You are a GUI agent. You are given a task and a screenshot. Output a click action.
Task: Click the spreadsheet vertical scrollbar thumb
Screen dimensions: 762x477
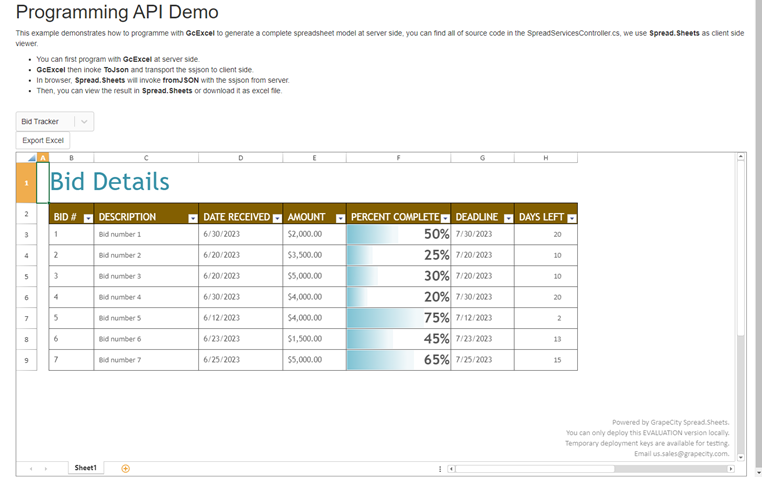[741, 248]
